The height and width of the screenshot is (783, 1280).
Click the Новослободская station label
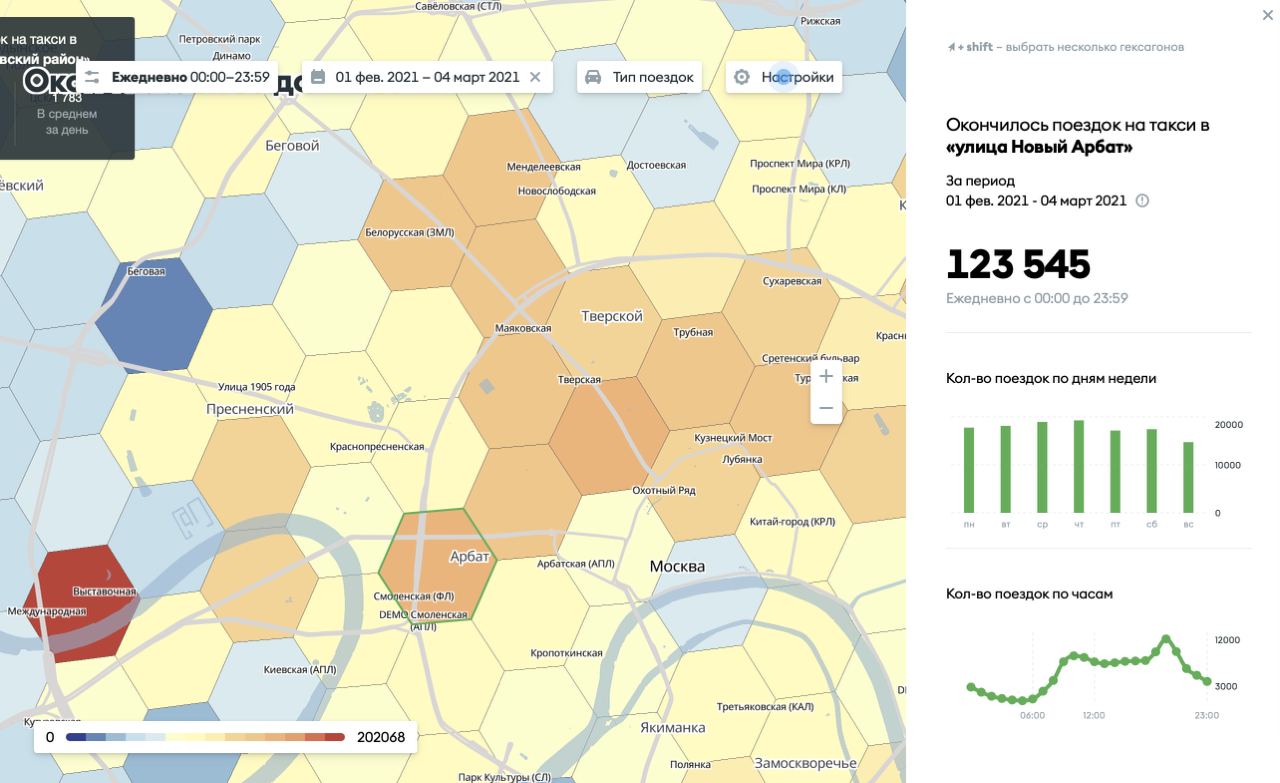556,191
